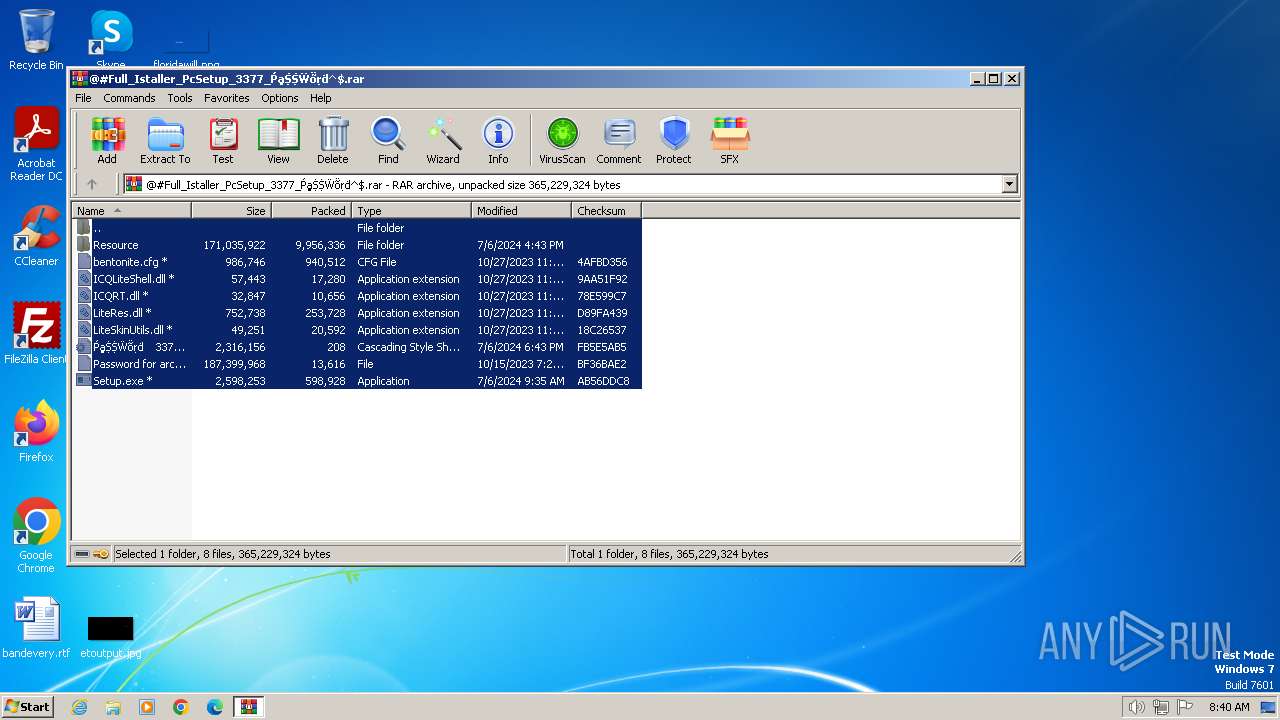Image resolution: width=1280 pixels, height=720 pixels.
Task: Expand the archive path dropdown
Action: coord(1009,184)
